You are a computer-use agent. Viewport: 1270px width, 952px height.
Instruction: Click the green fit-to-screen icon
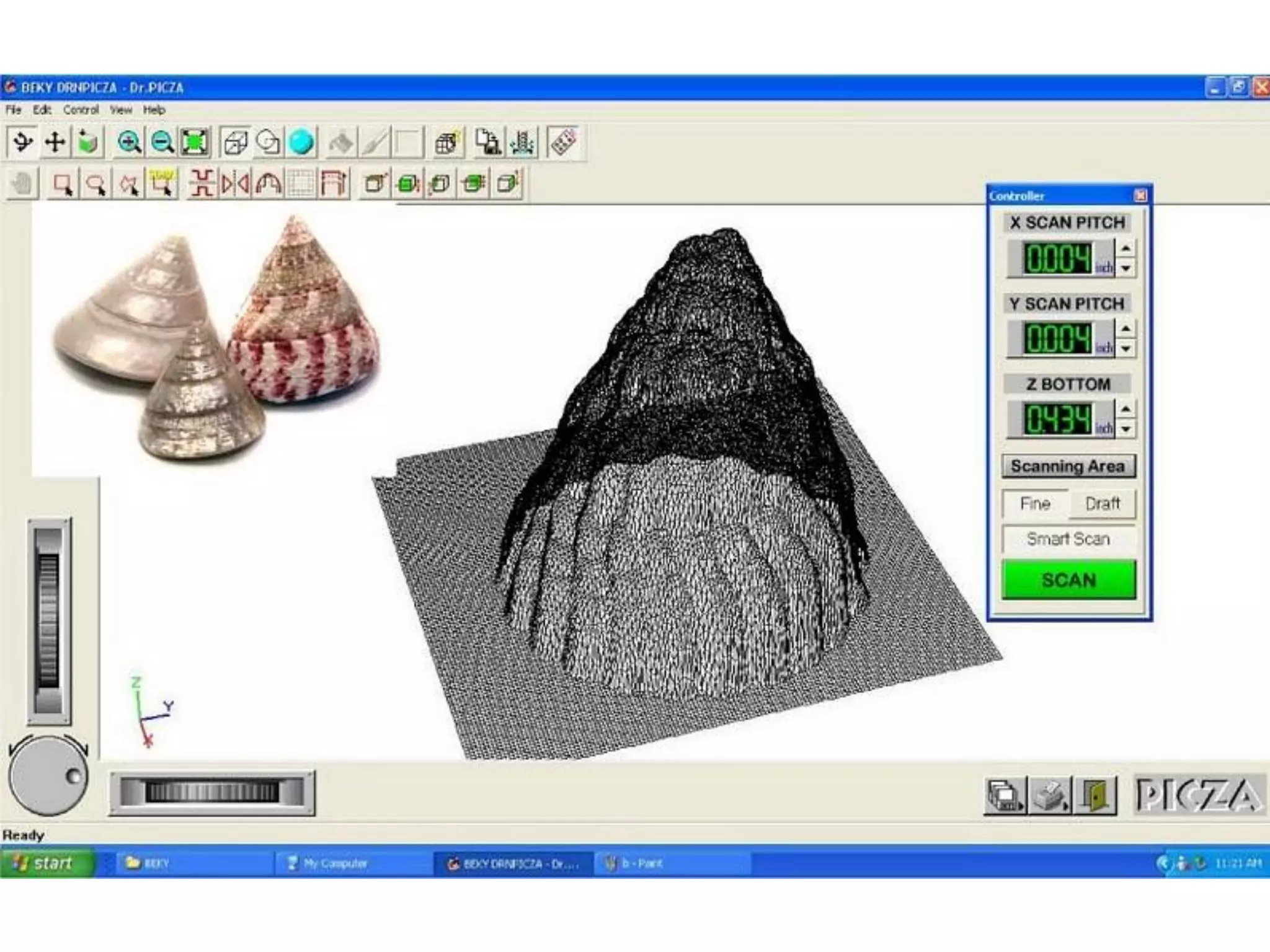pos(195,143)
